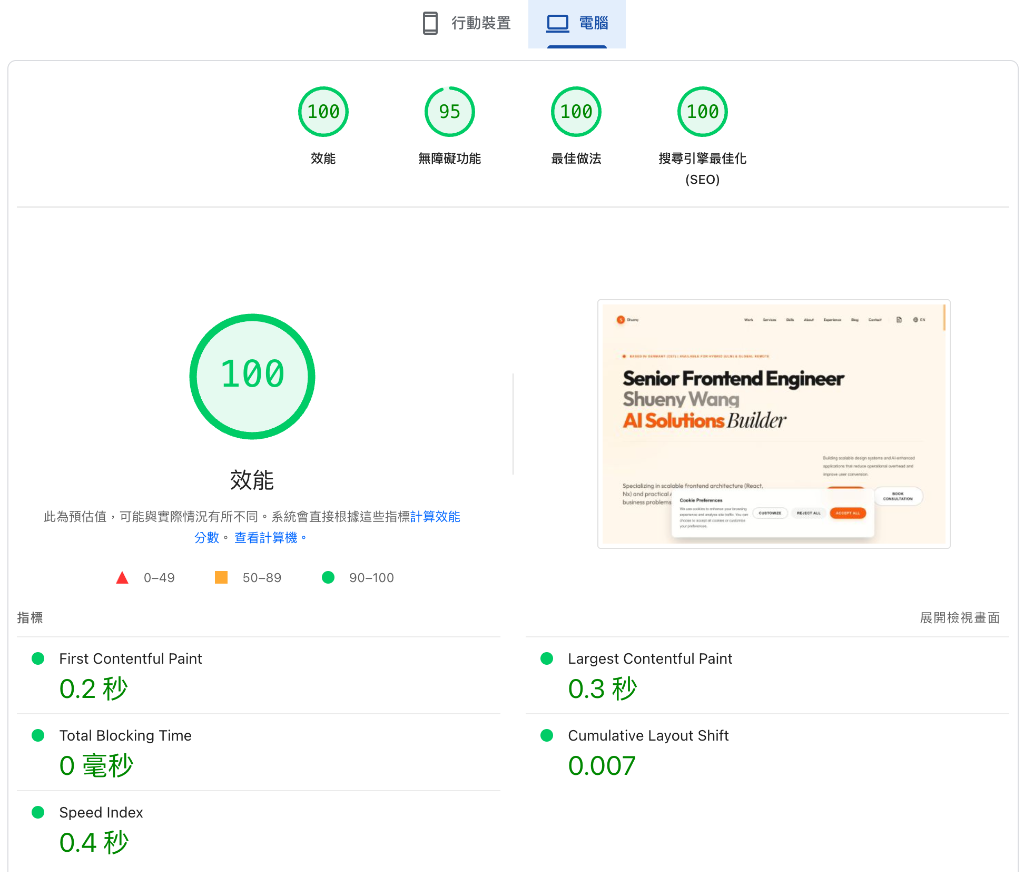Expand the screenshot via 展開檢視畫面
Screen dimensions: 1024x872
click(960, 617)
